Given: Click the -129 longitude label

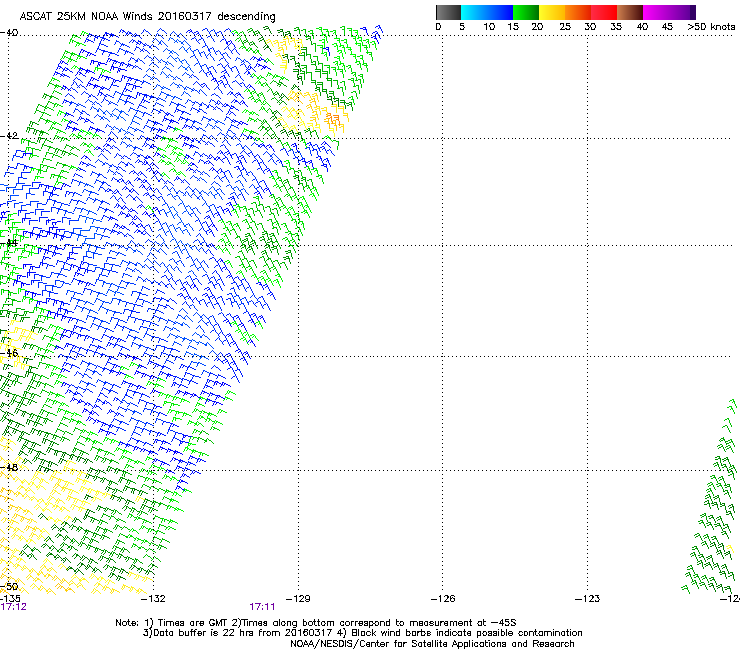Looking at the screenshot, I should pos(298,599).
